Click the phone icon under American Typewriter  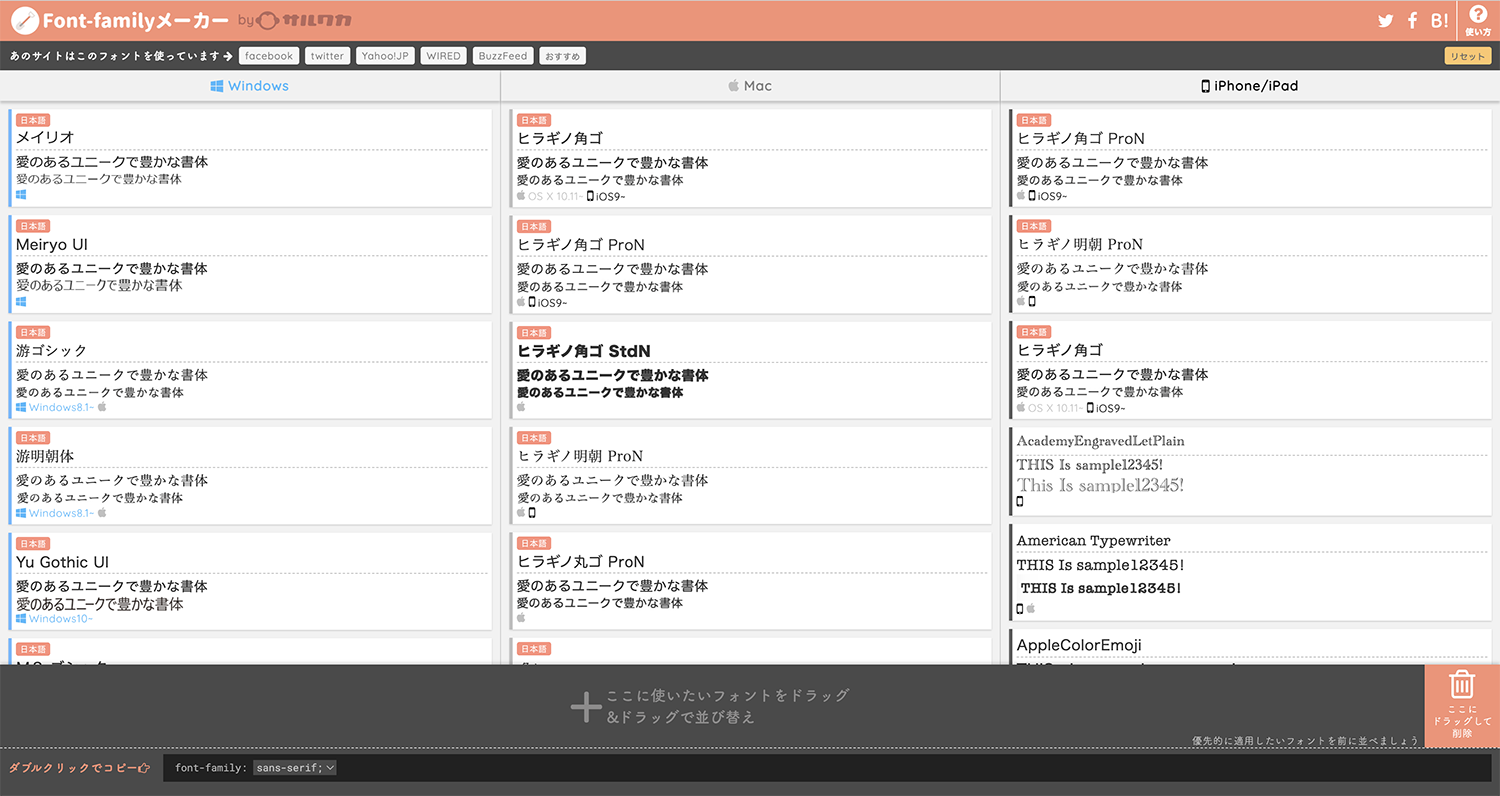[1020, 608]
